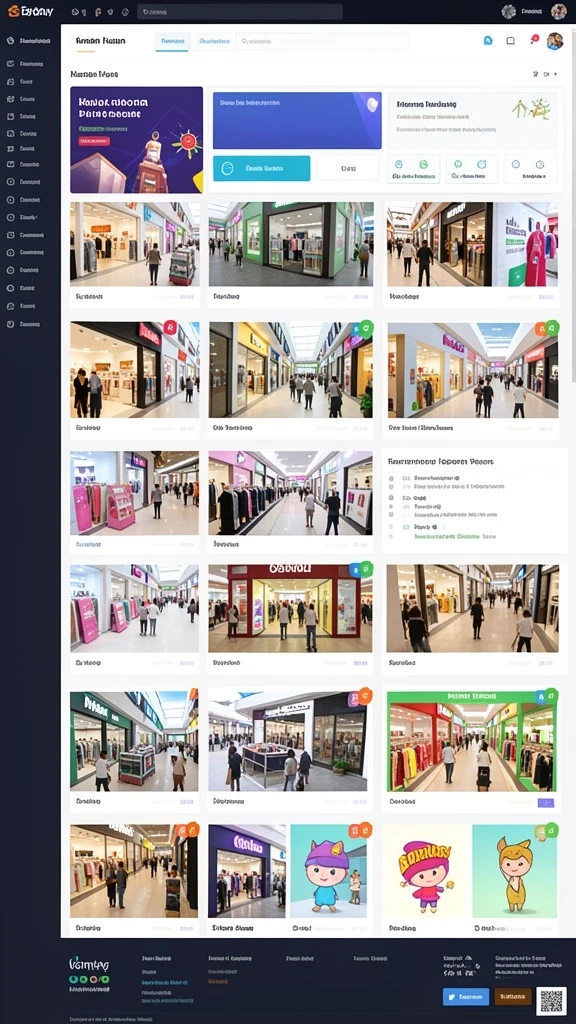Switch to the inactive tab beside the blue-underlined tab
Screen dimensions: 576x1024
pyautogui.click(x=213, y=41)
